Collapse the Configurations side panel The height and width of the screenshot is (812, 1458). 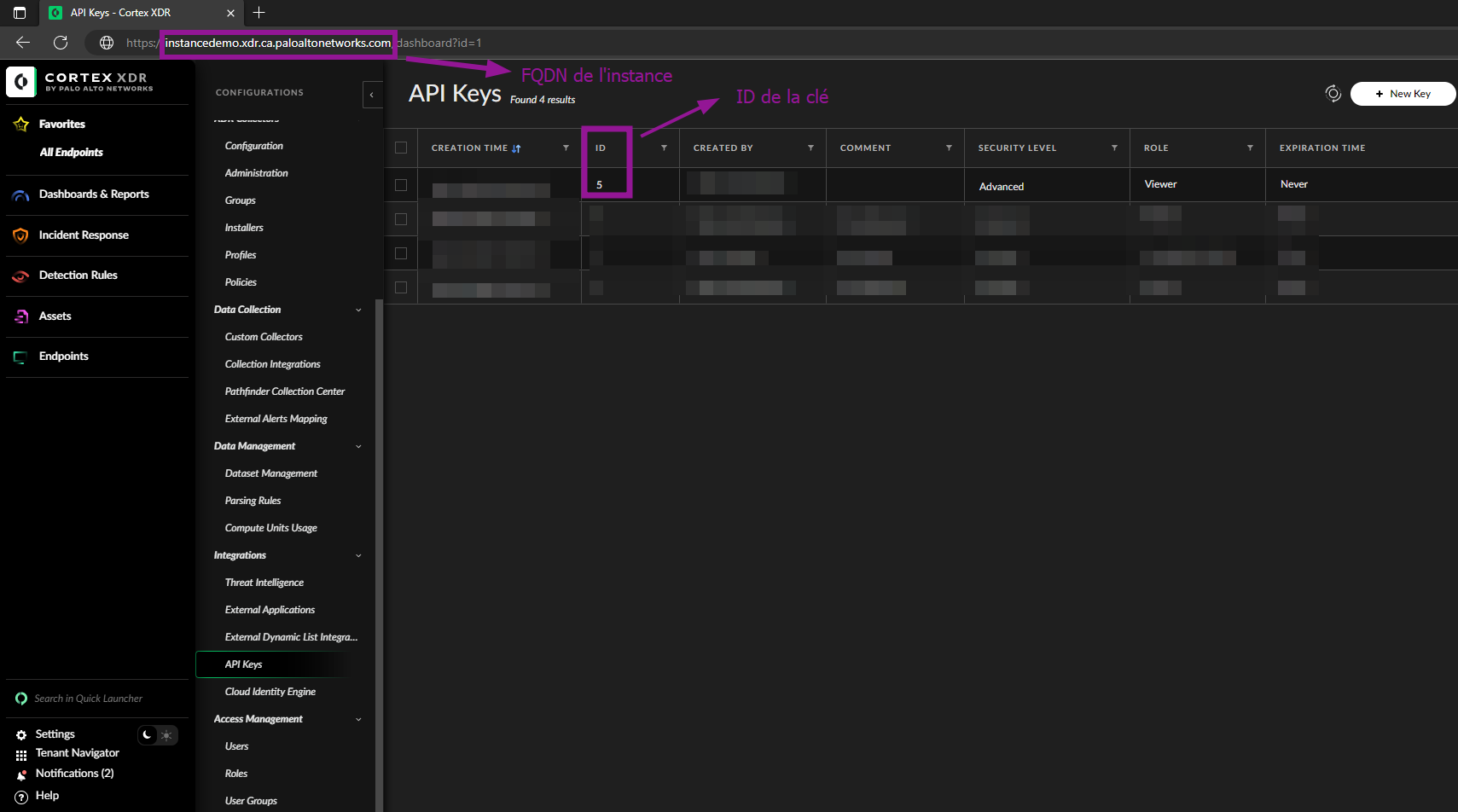coord(372,95)
